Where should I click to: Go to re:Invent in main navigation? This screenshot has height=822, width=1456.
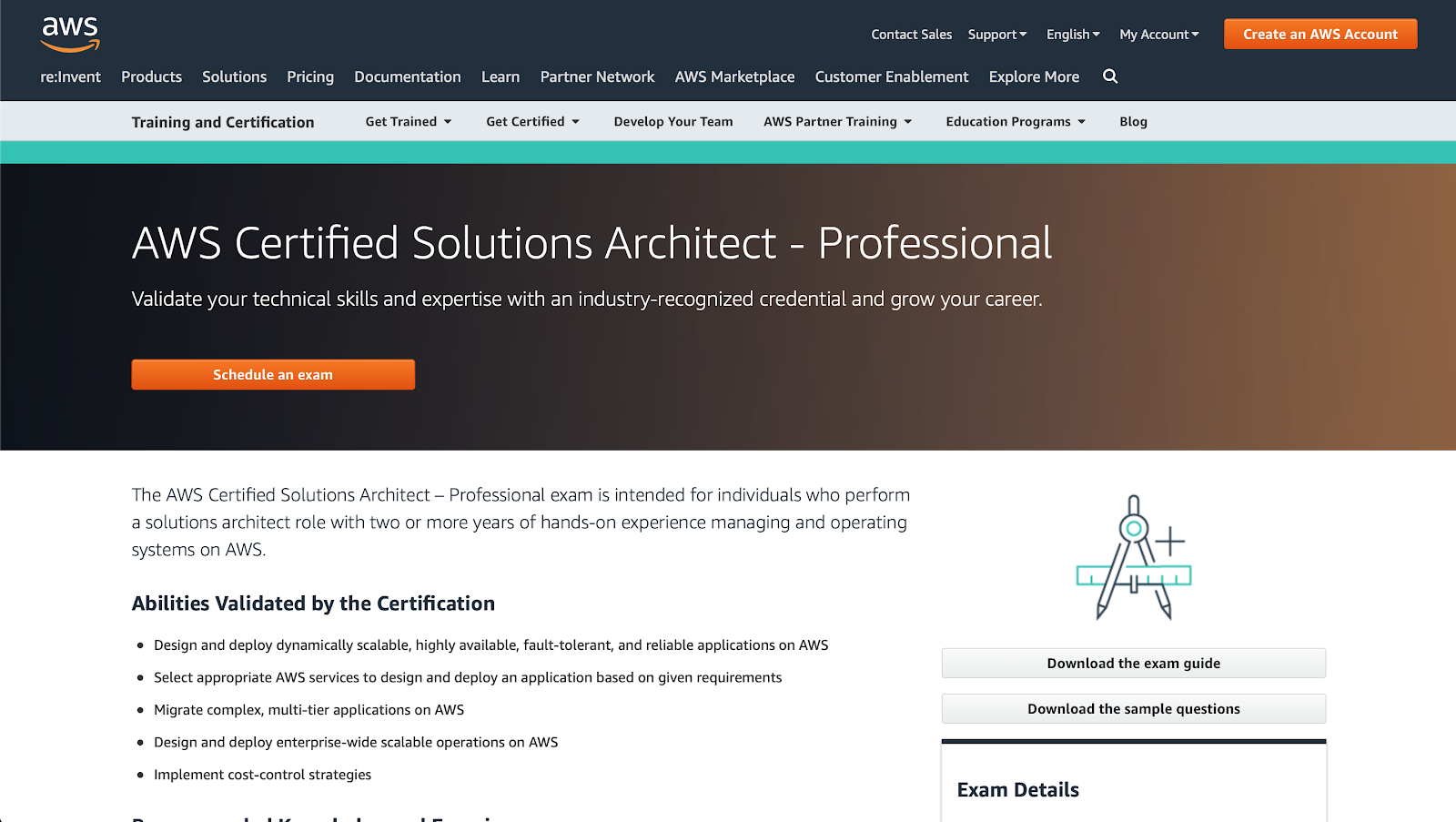(70, 77)
